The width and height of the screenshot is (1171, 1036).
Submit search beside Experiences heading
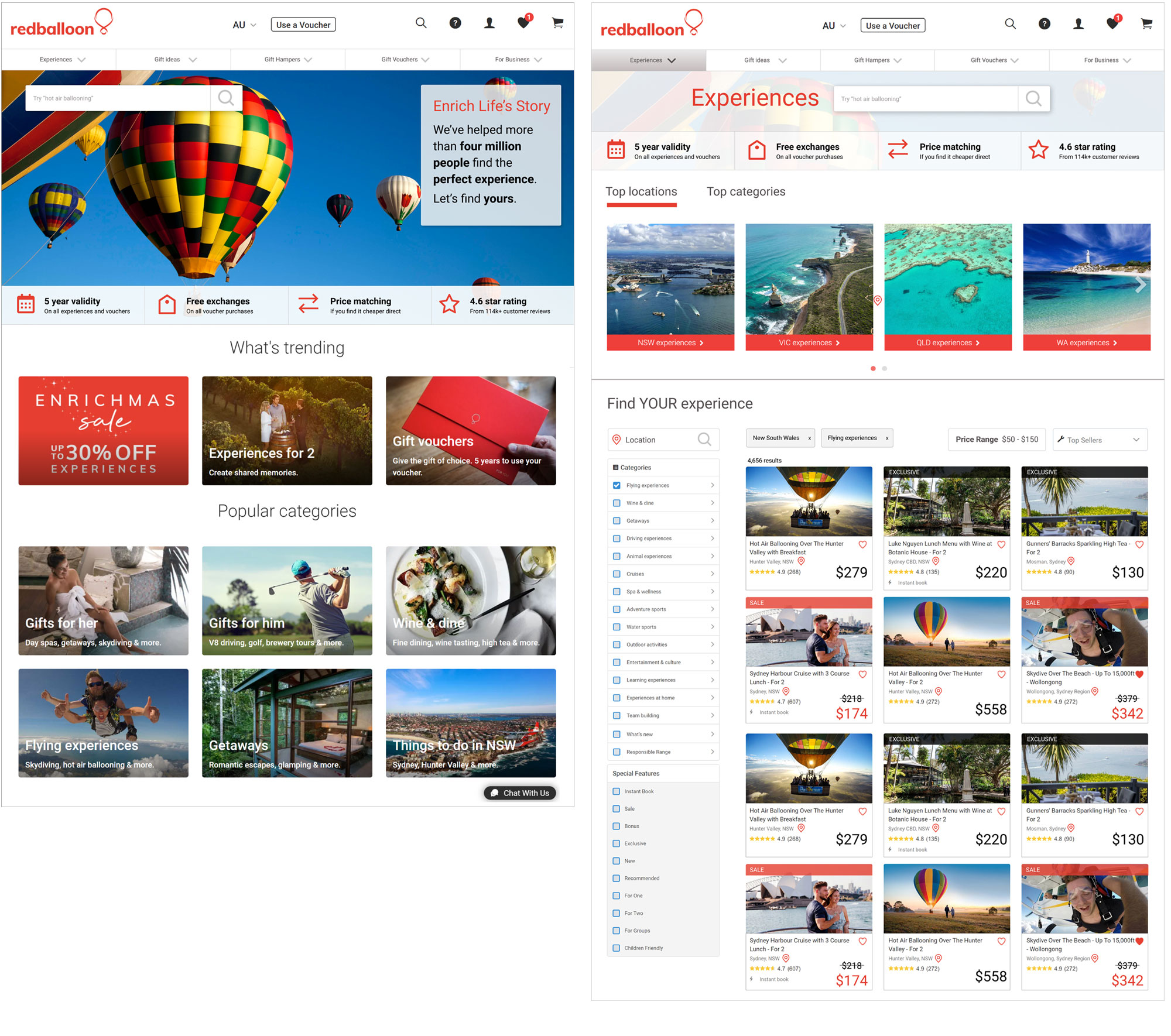coord(1033,98)
